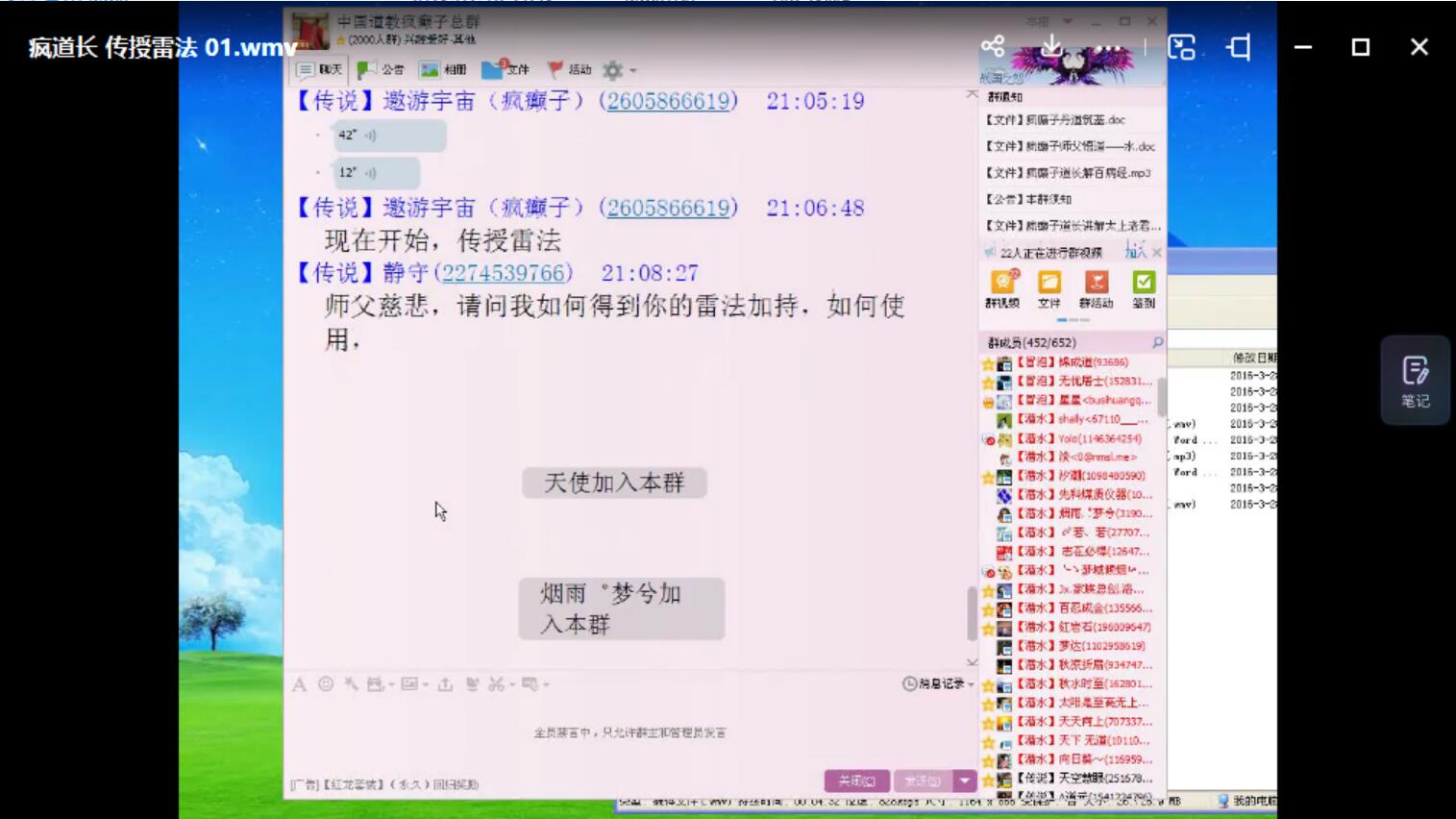Play the 42-second voice message
The image size is (1456, 819).
pyautogui.click(x=389, y=136)
